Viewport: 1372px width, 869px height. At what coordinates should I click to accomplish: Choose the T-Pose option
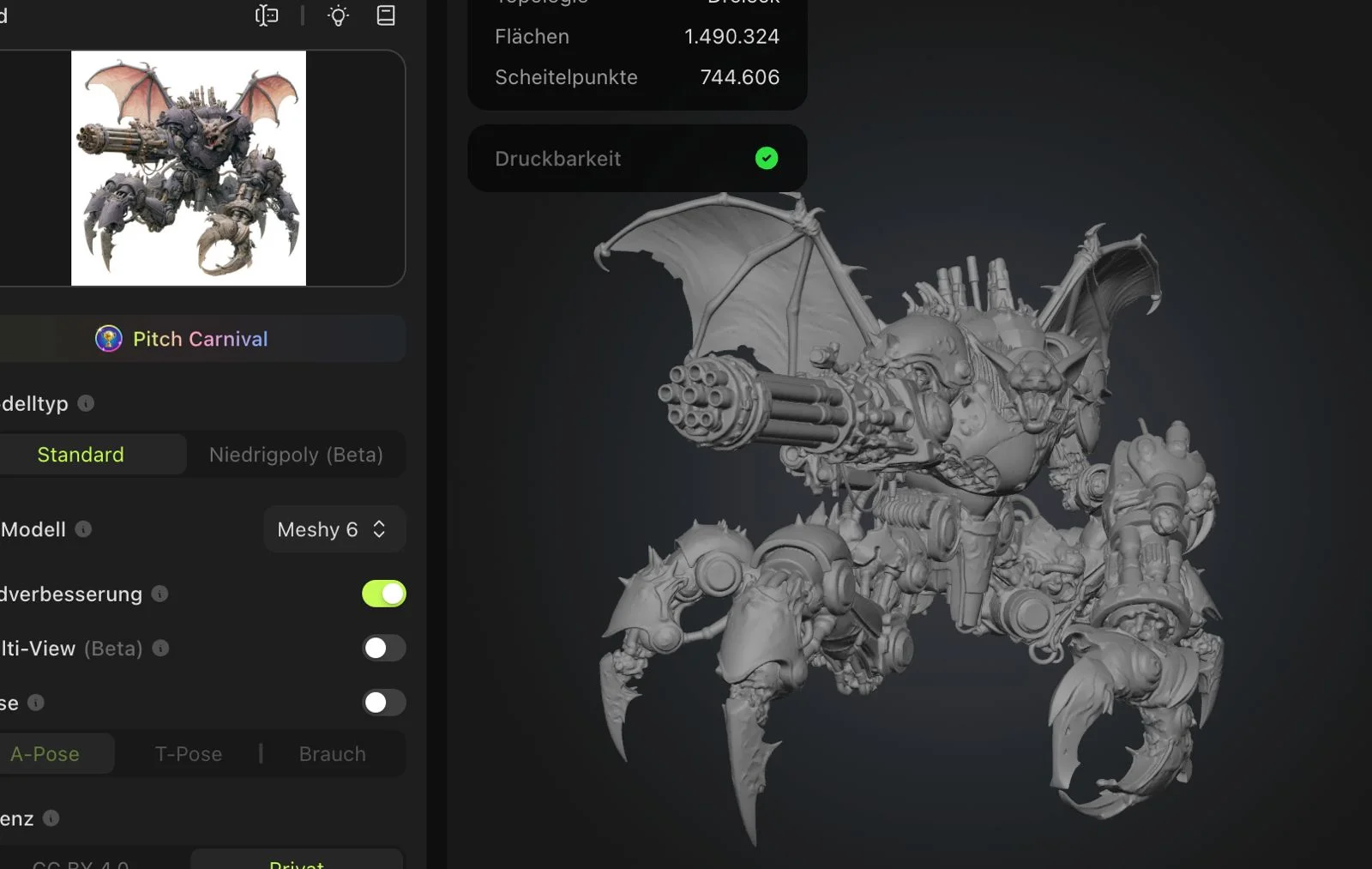[x=189, y=754]
